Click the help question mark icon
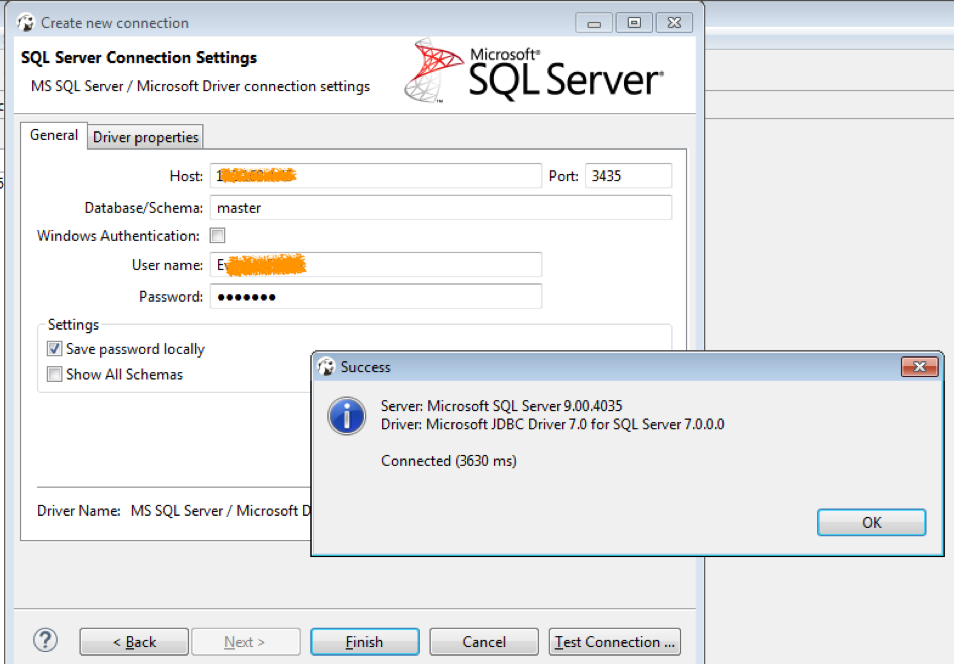 [45, 640]
